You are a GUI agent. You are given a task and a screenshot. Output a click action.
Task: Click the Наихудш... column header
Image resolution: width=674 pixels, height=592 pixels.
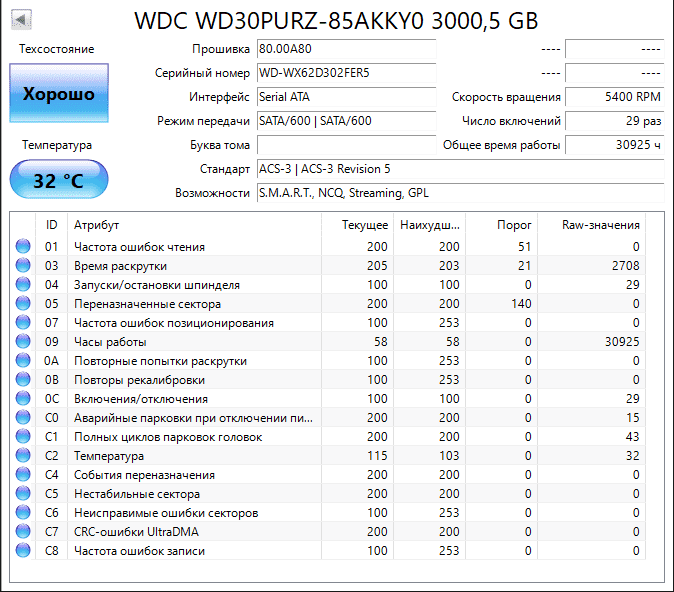(429, 225)
